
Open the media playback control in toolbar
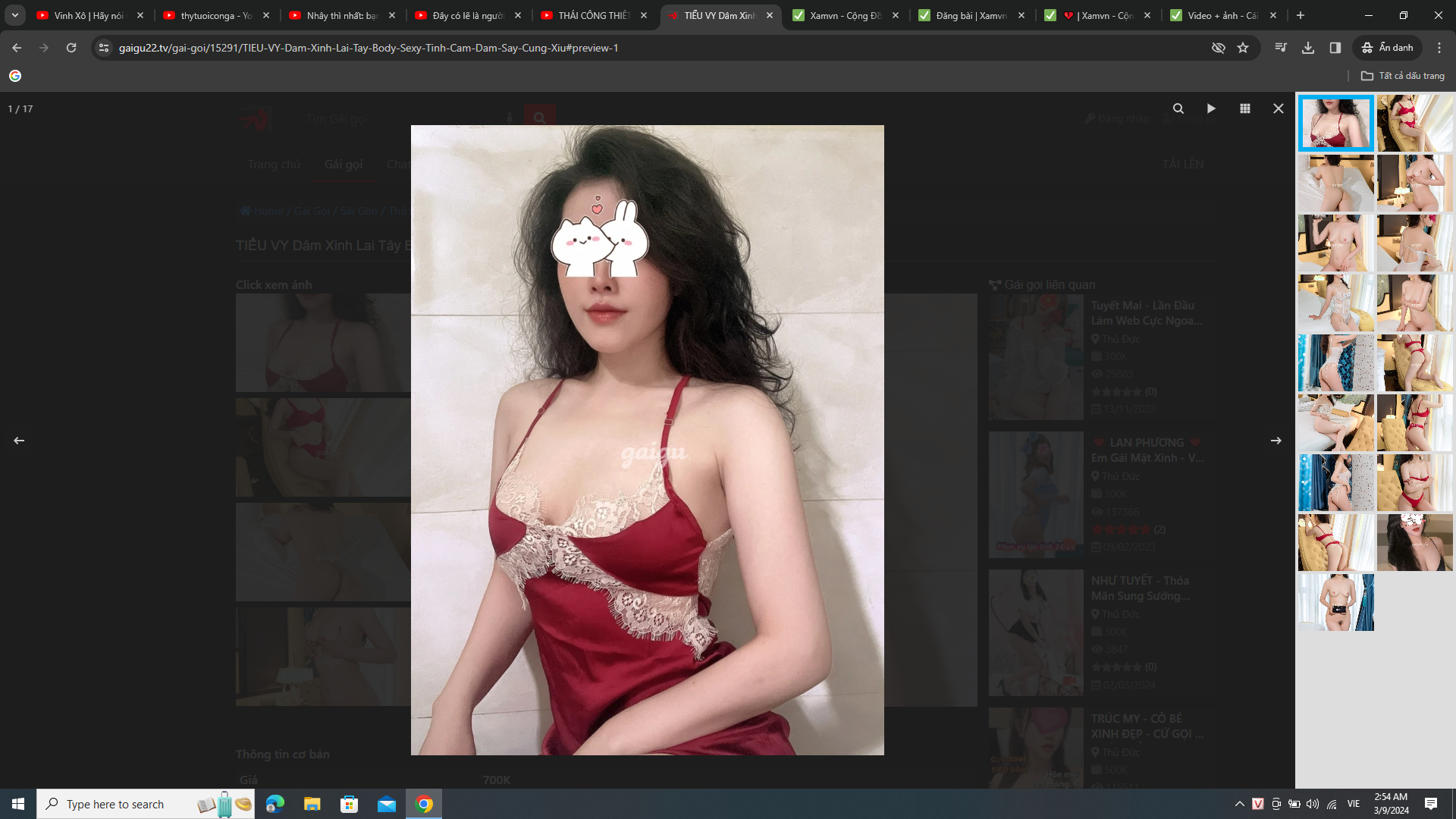point(1280,47)
